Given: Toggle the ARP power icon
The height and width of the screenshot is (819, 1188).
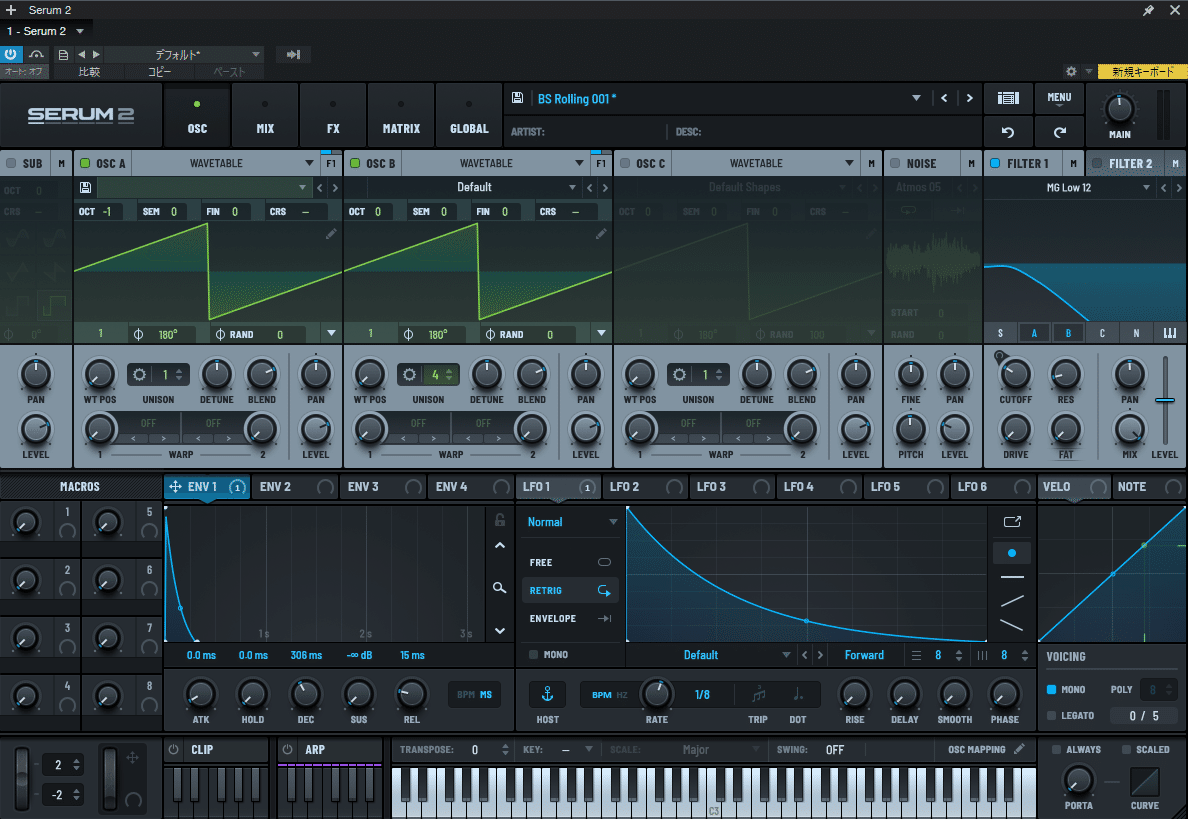Looking at the screenshot, I should tap(287, 749).
